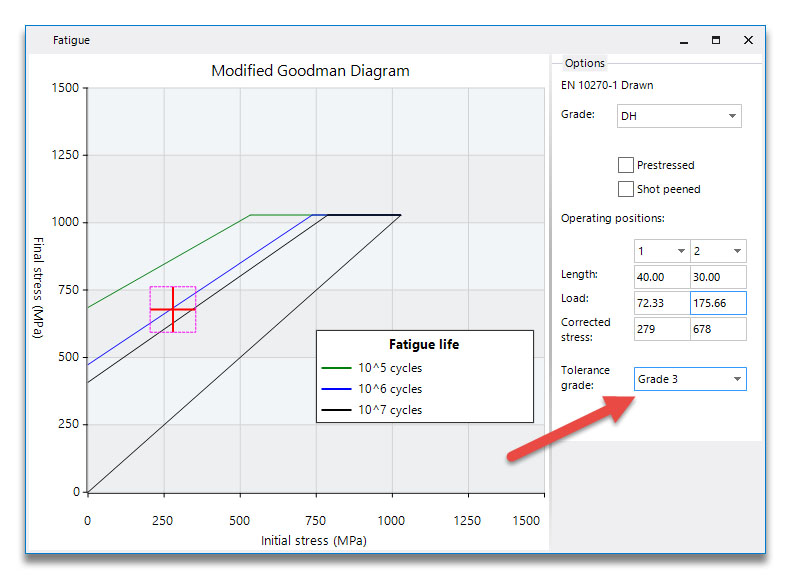
Task: Open the Tolerance grade dropdown
Action: pos(690,379)
